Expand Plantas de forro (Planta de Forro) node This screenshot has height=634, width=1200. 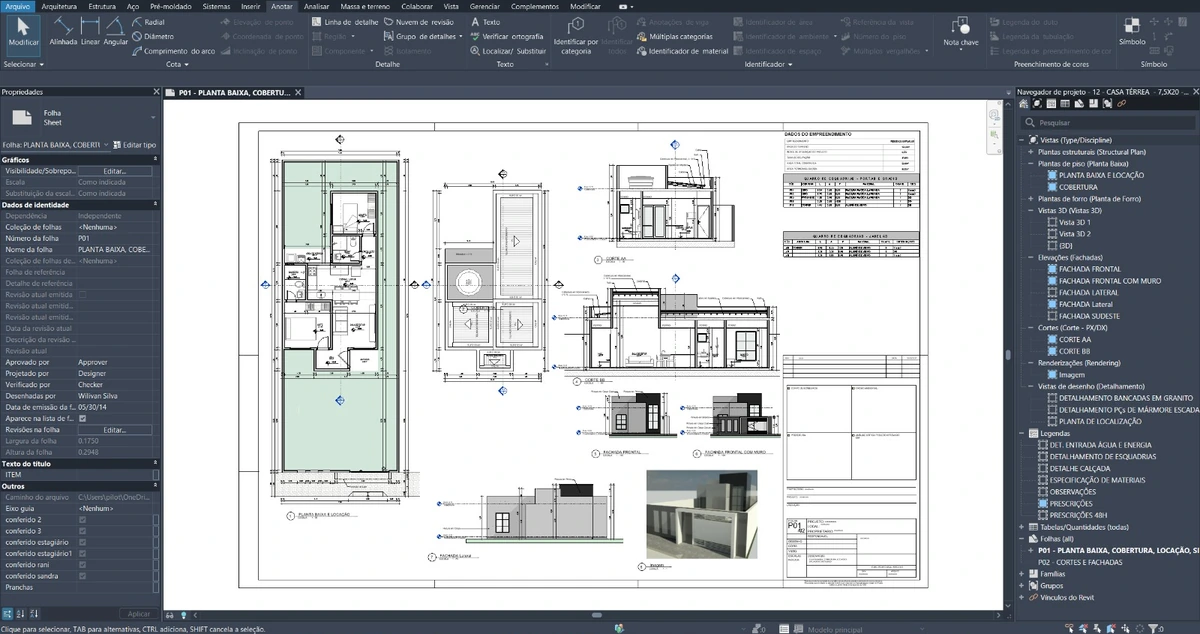(1031, 199)
